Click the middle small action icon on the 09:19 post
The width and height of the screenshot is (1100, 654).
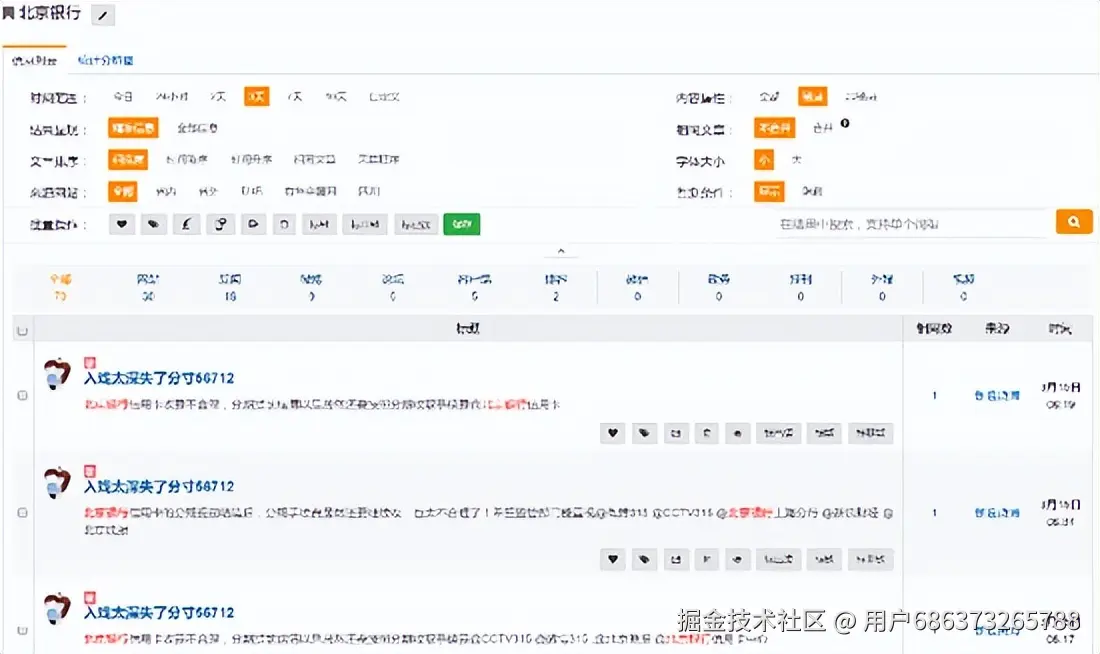click(x=706, y=433)
